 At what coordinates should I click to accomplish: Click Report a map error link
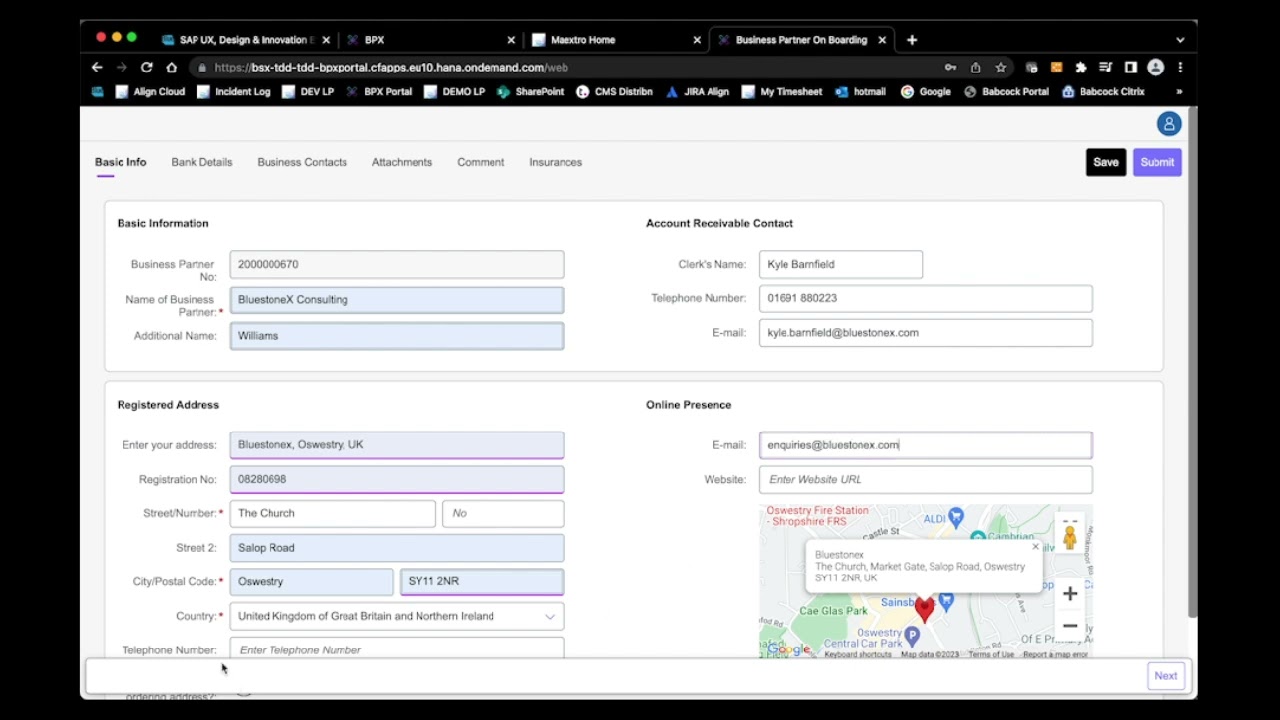pyautogui.click(x=1055, y=654)
